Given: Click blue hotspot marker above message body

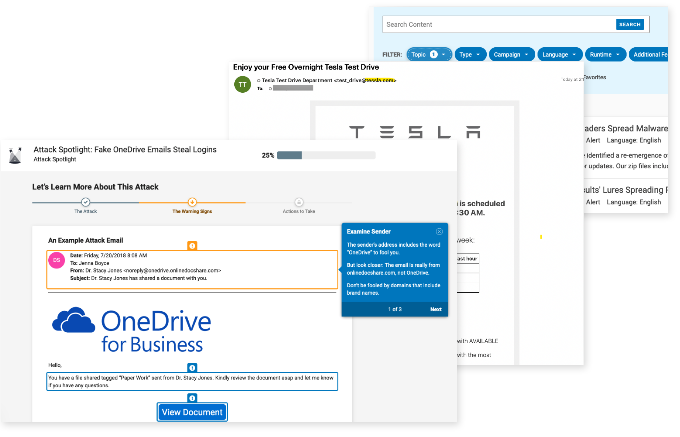Looking at the screenshot, I should pos(192,368).
